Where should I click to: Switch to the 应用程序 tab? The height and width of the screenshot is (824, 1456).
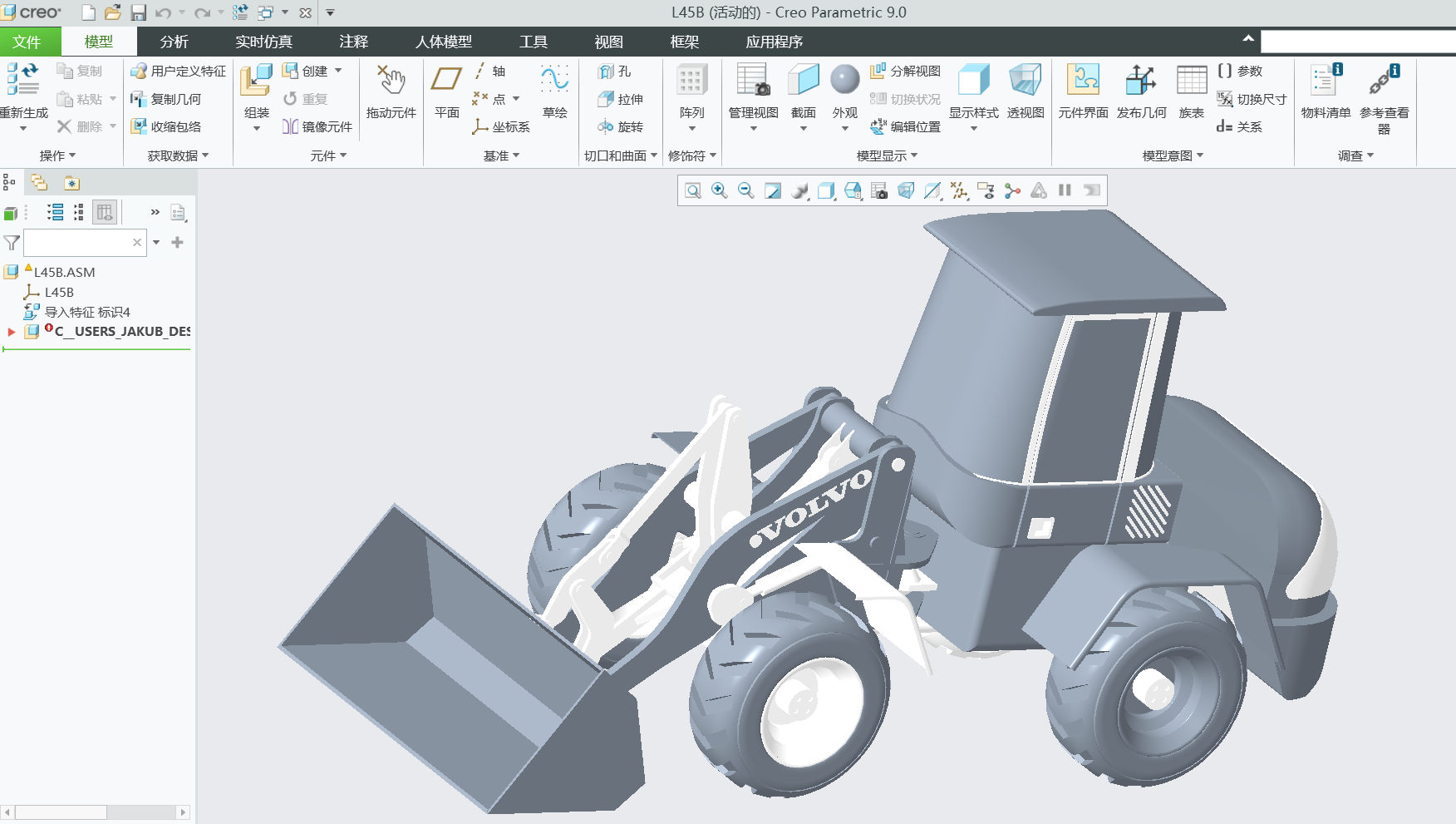774,42
